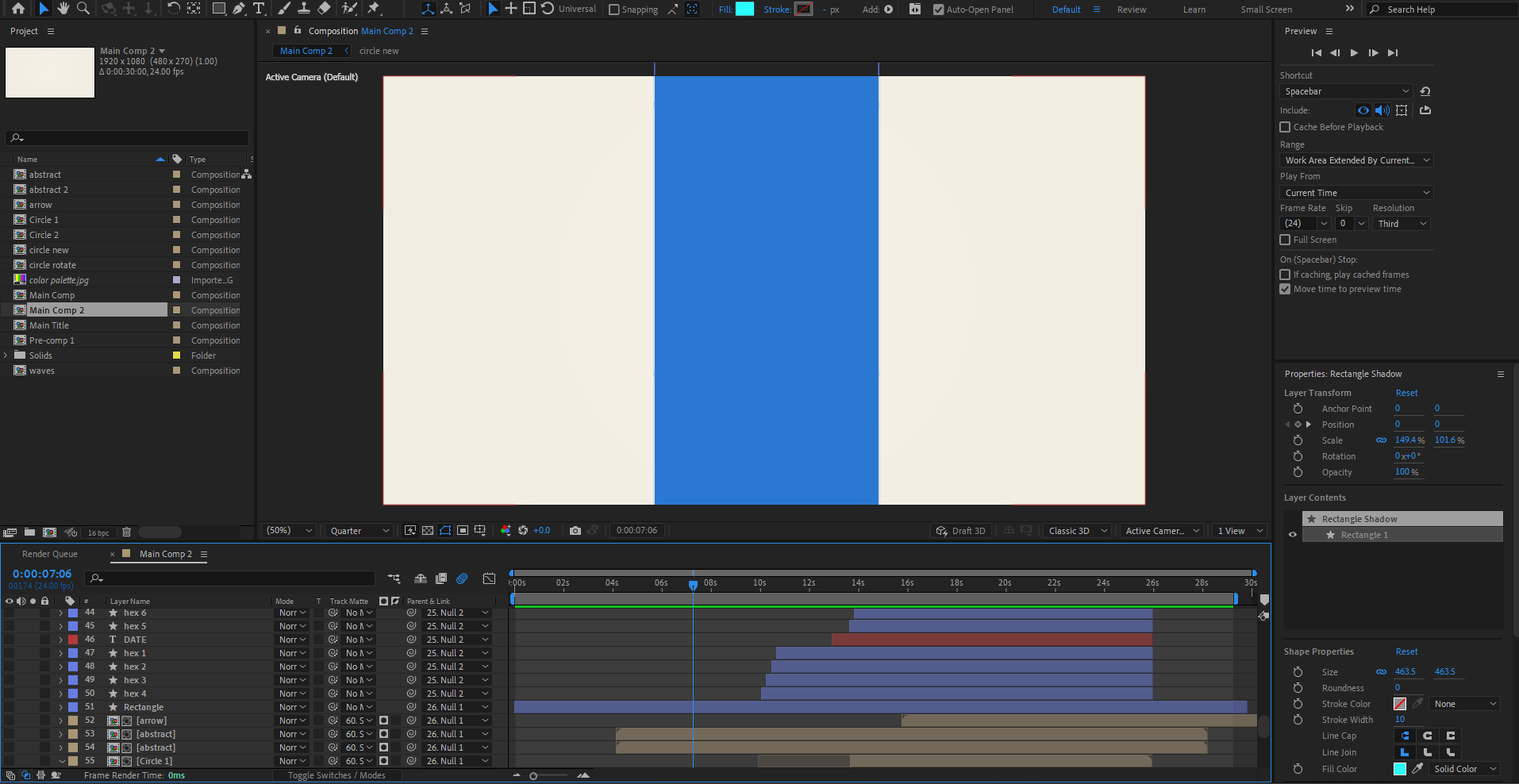Image resolution: width=1519 pixels, height=784 pixels.
Task: Delete selected project item with trash icon
Action: pyautogui.click(x=126, y=532)
